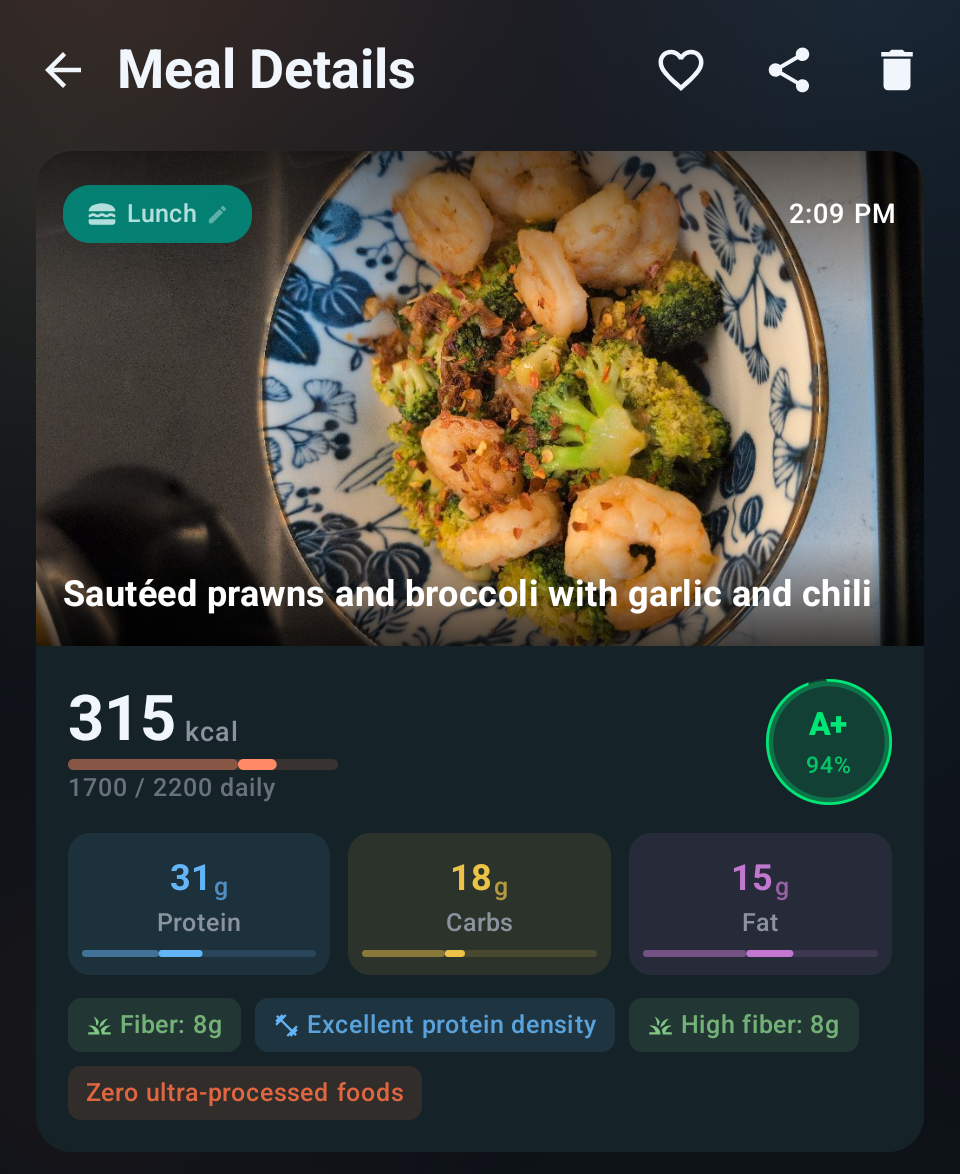This screenshot has height=1174, width=960.
Task: Go back using the arrow icon
Action: click(63, 71)
